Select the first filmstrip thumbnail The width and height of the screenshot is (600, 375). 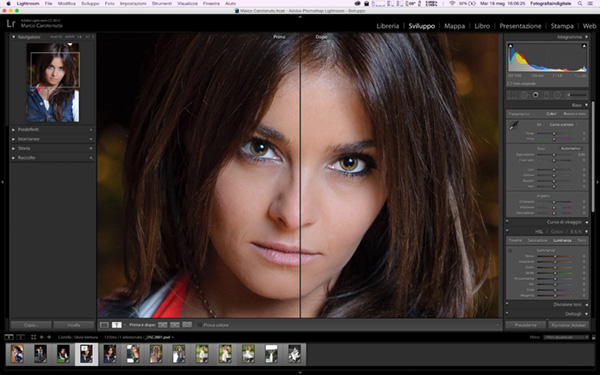pyautogui.click(x=17, y=354)
